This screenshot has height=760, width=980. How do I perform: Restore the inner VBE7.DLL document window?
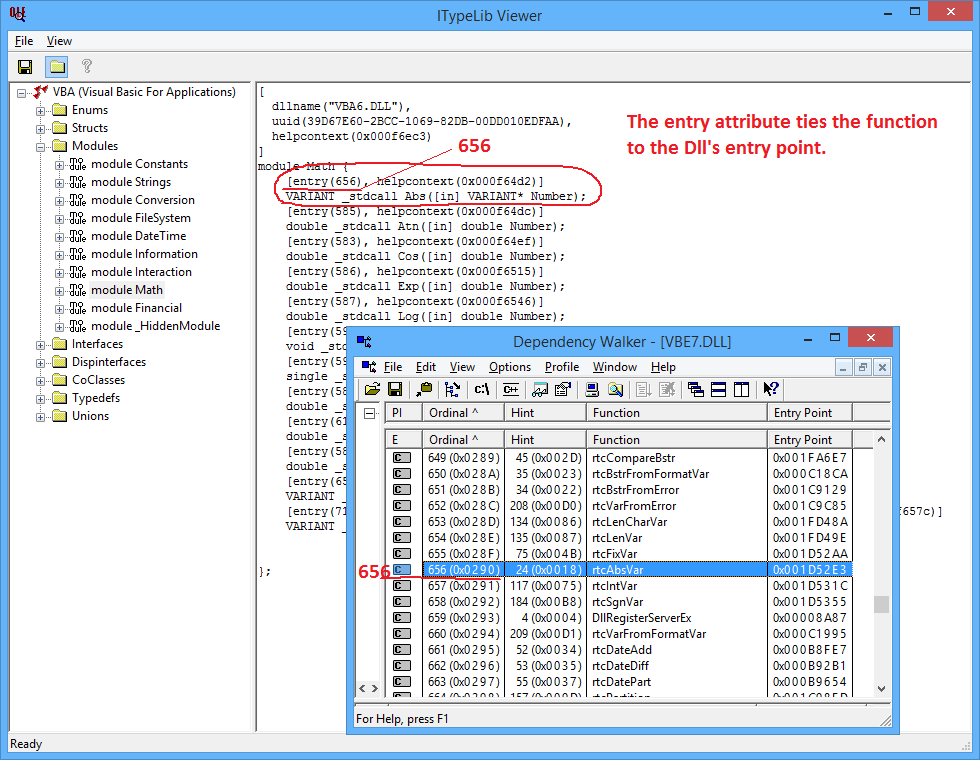(862, 368)
